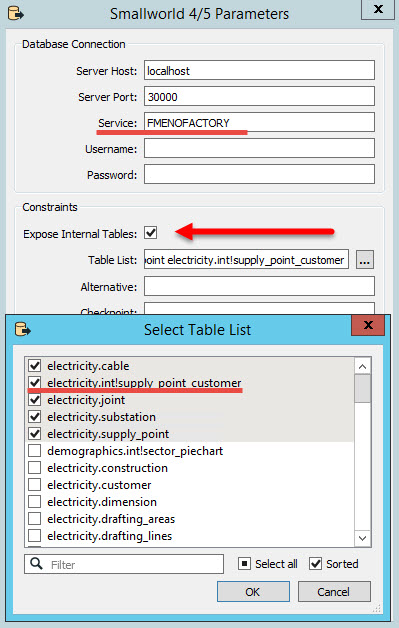Click the Table List text field

[246, 260]
